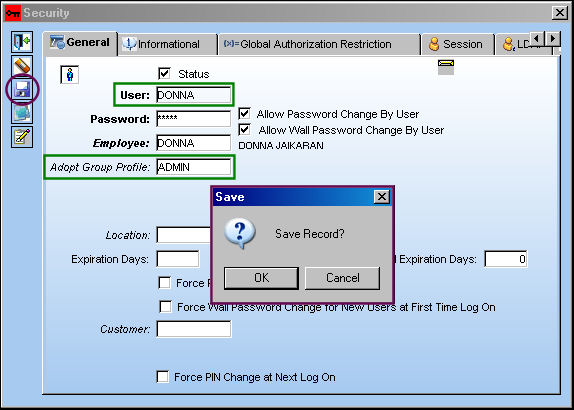Click the Adopt Group Profile field
The image size is (574, 410).
tap(194, 167)
